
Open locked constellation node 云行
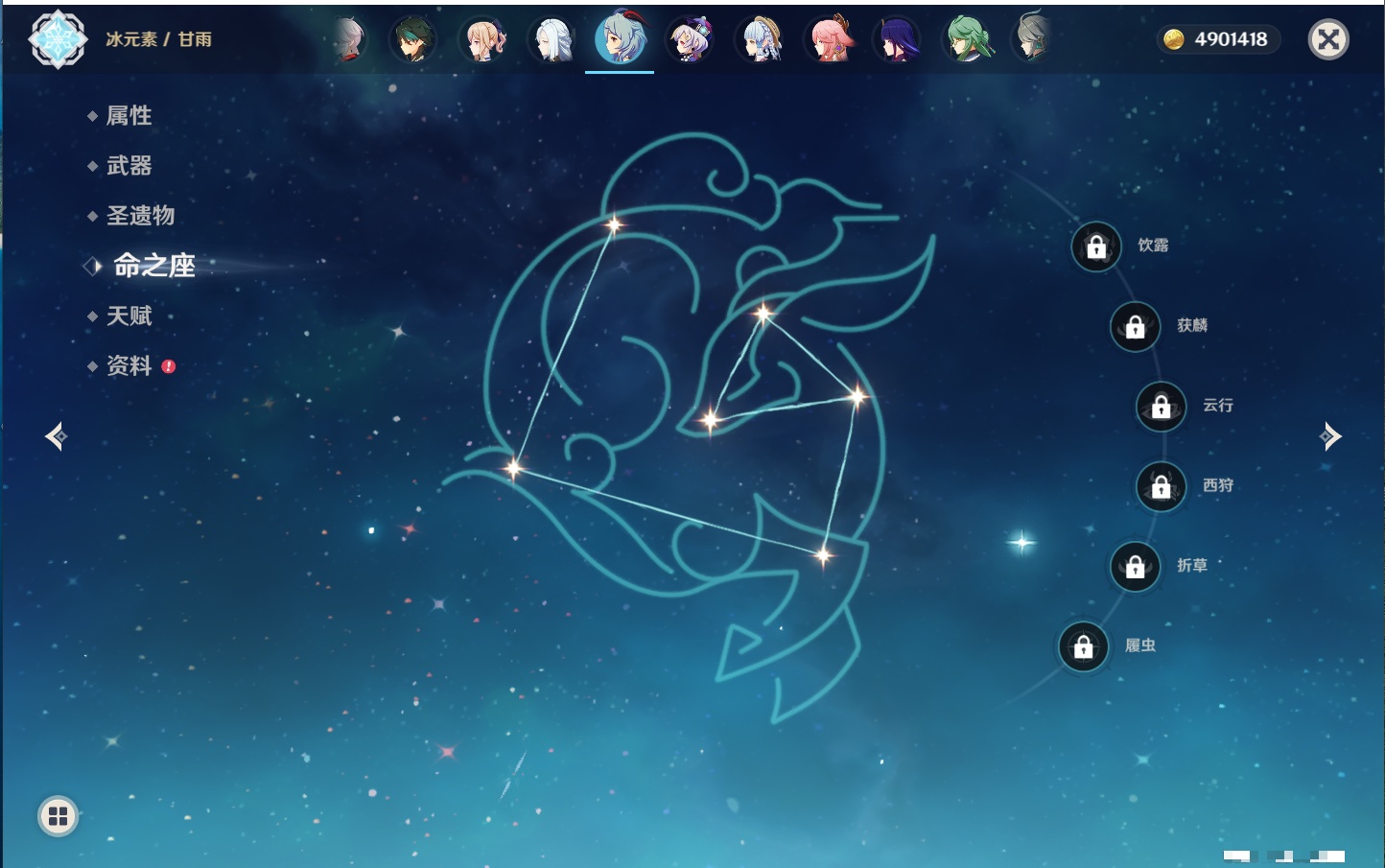pos(1162,407)
